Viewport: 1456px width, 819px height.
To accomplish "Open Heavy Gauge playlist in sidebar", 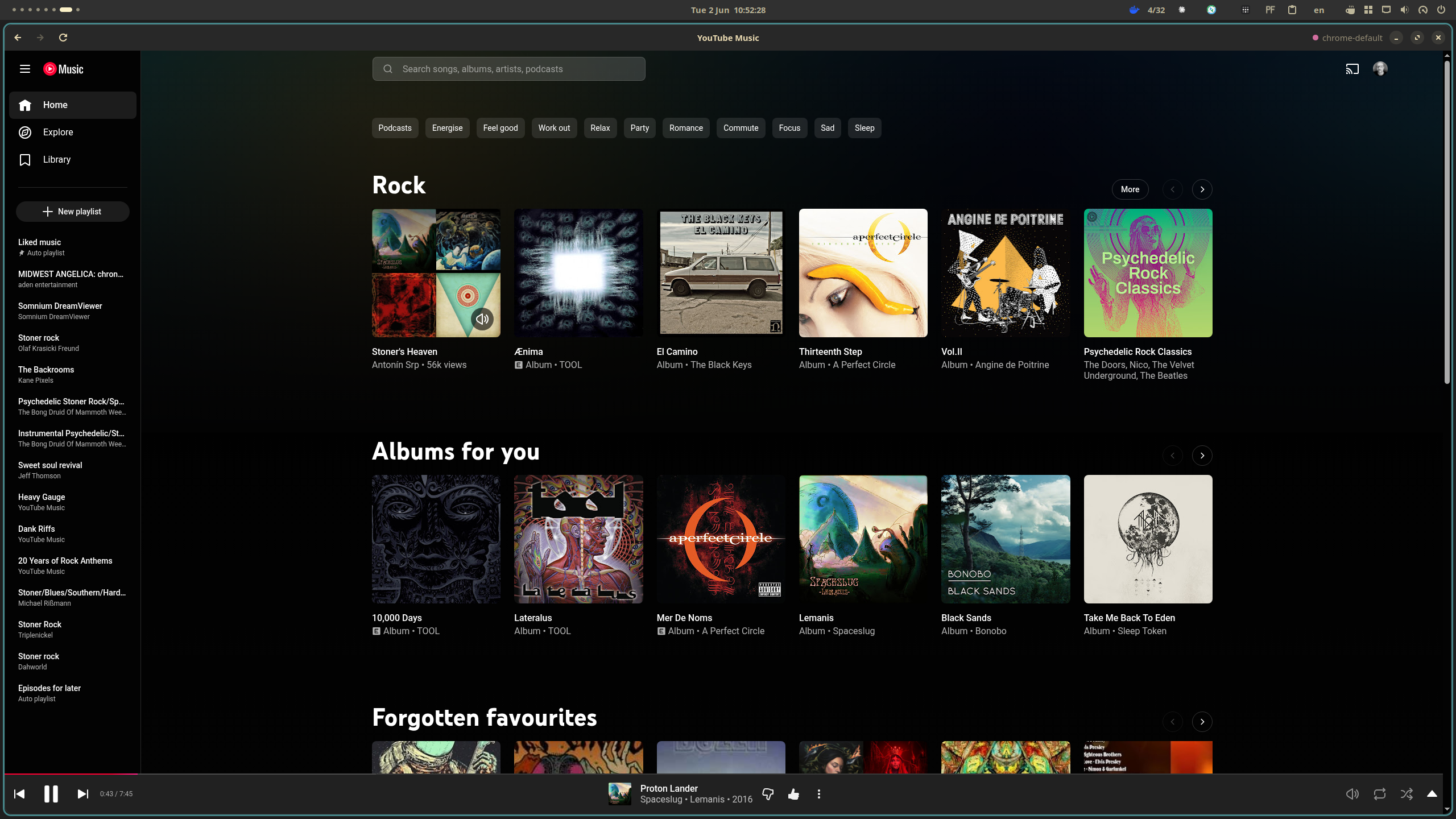I will pos(73,502).
